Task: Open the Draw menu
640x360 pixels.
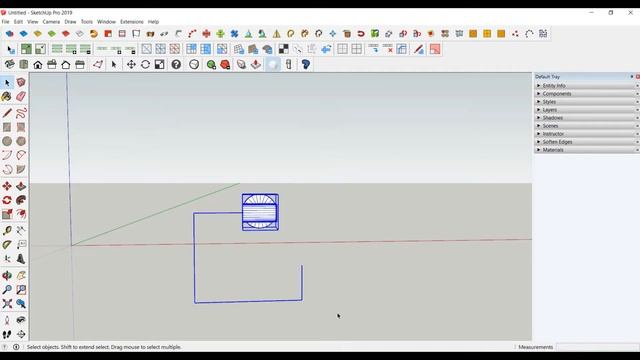Action: click(x=70, y=22)
